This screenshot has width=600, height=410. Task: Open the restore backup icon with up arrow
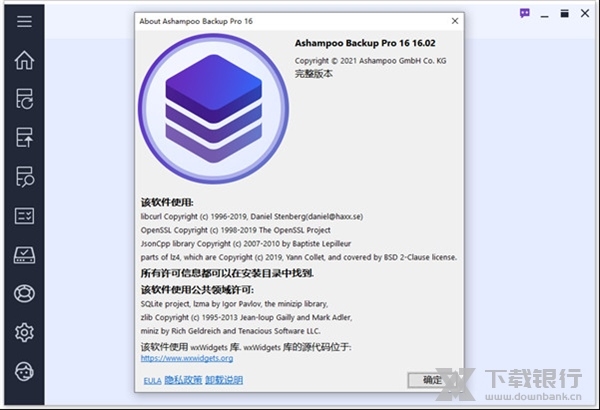coord(24,137)
